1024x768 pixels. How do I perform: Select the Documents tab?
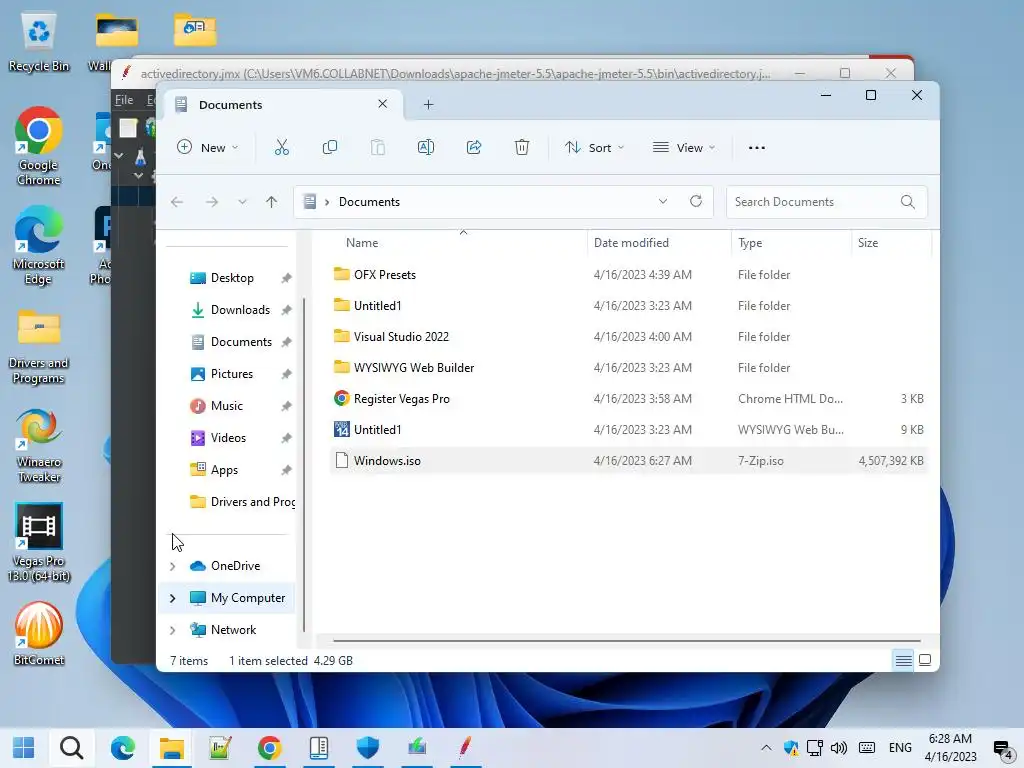(x=281, y=104)
